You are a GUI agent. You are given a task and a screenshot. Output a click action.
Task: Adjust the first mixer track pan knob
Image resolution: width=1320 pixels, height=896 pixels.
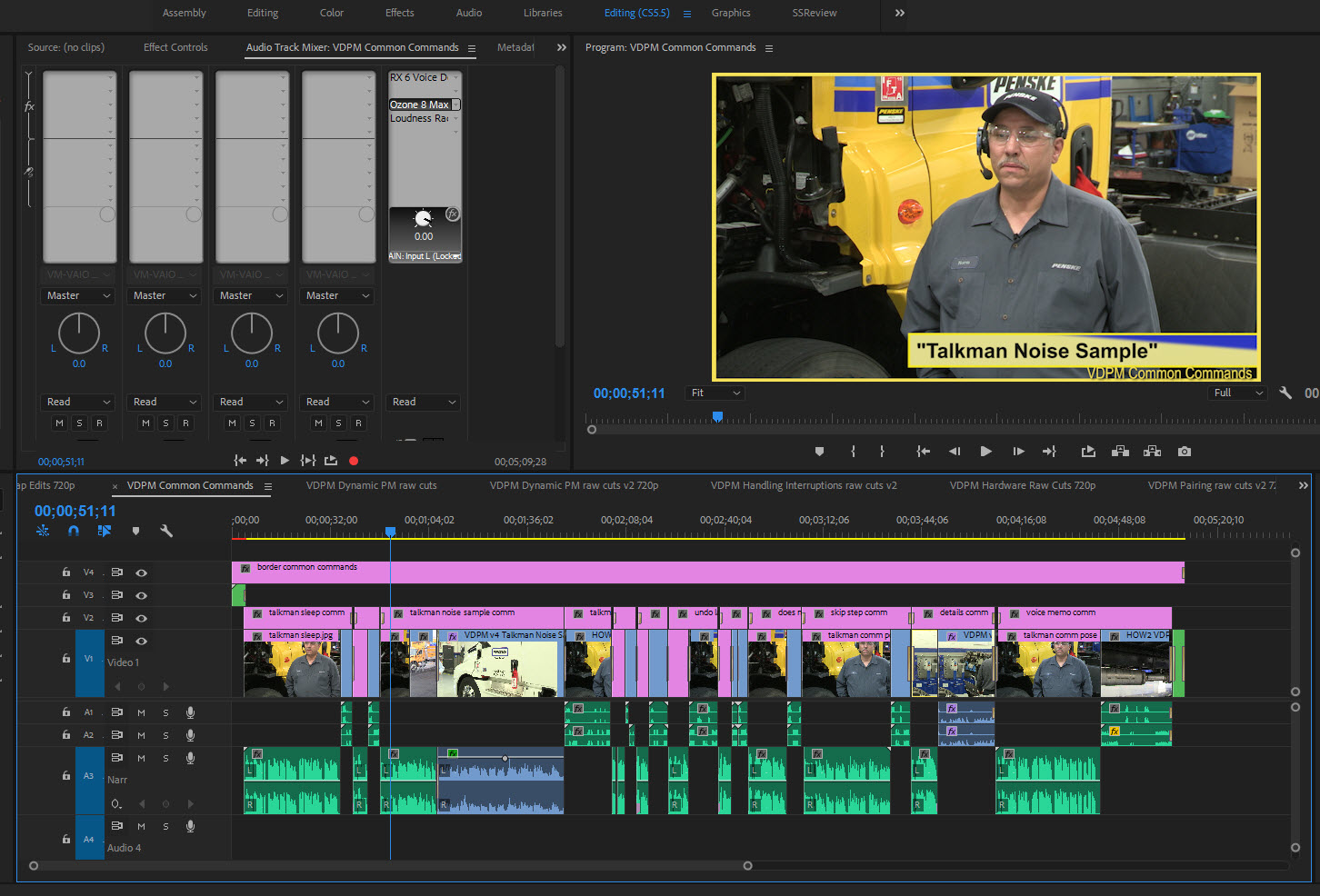coord(79,334)
